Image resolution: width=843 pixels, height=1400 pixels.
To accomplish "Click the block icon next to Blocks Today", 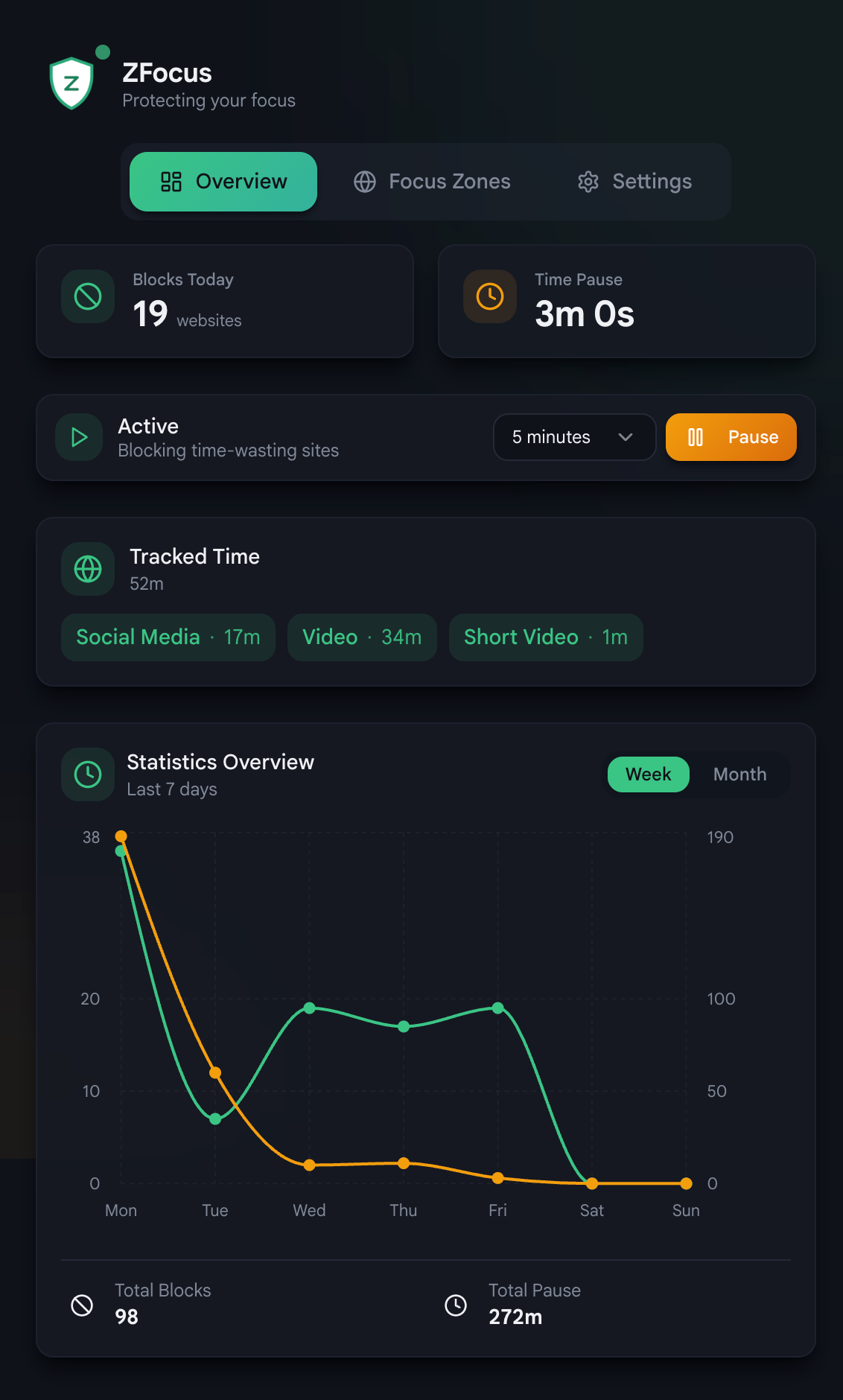I will (x=87, y=296).
